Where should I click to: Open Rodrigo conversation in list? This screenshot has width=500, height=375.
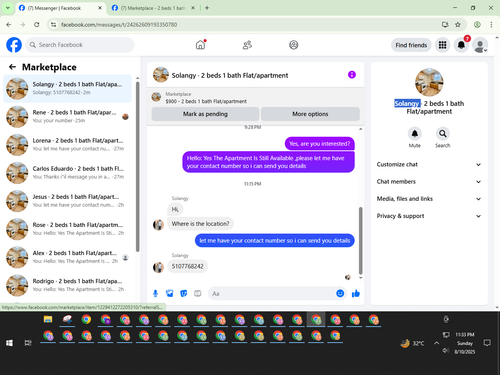[68, 285]
